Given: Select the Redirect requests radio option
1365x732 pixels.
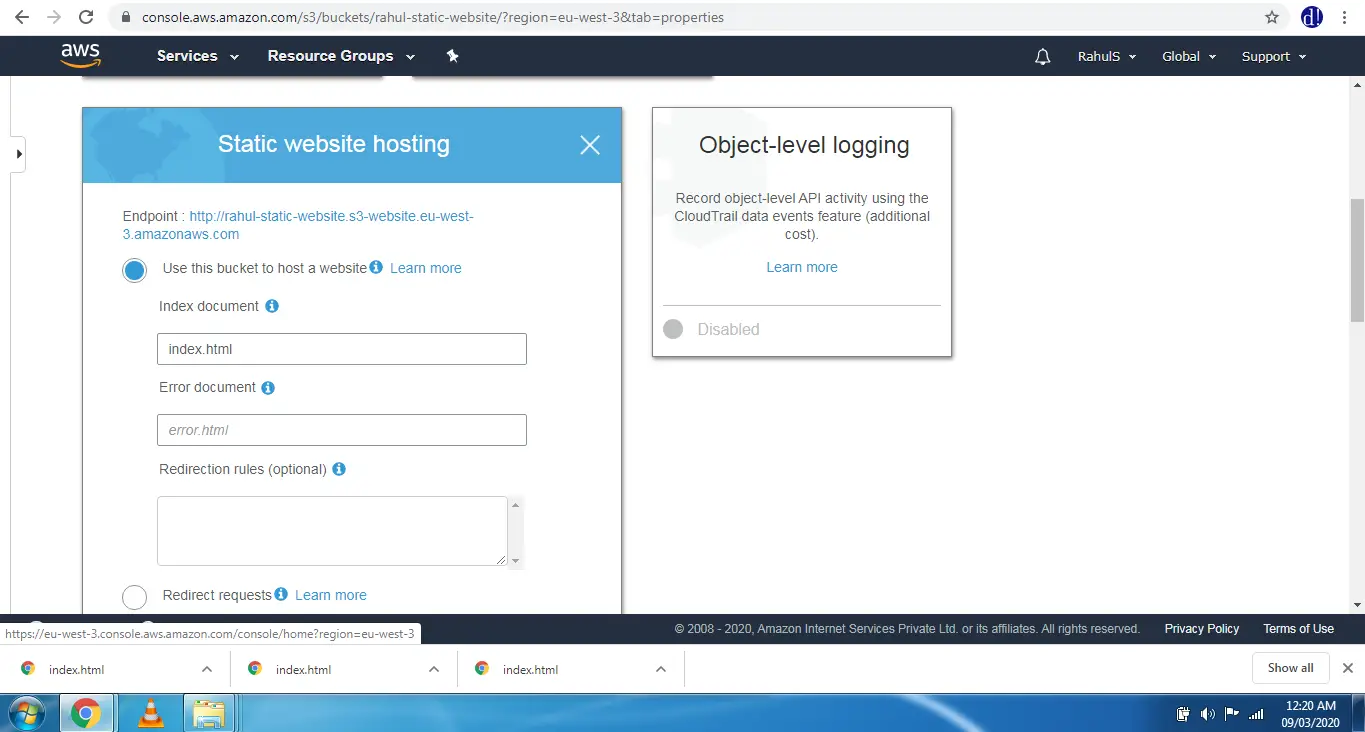Looking at the screenshot, I should coord(134,597).
